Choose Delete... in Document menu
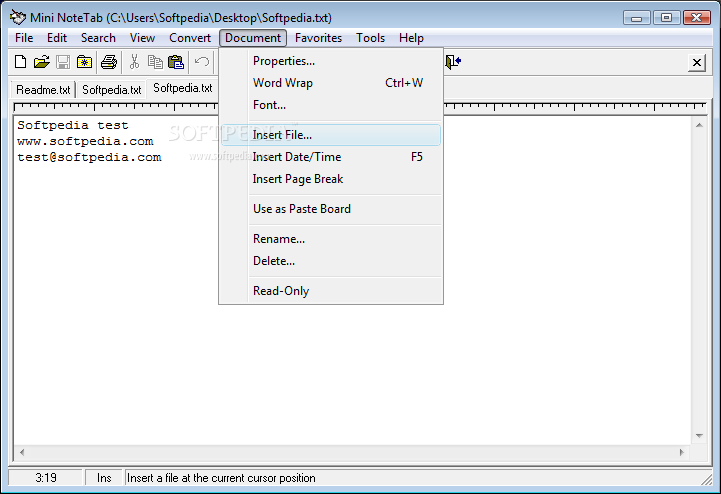The height and width of the screenshot is (494, 721). point(331,261)
